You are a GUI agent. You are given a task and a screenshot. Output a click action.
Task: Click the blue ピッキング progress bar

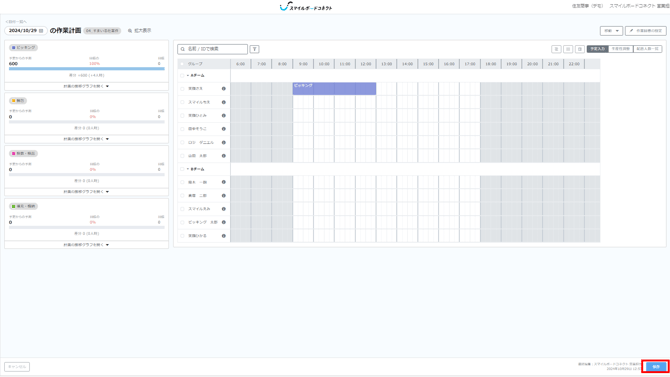click(x=86, y=69)
